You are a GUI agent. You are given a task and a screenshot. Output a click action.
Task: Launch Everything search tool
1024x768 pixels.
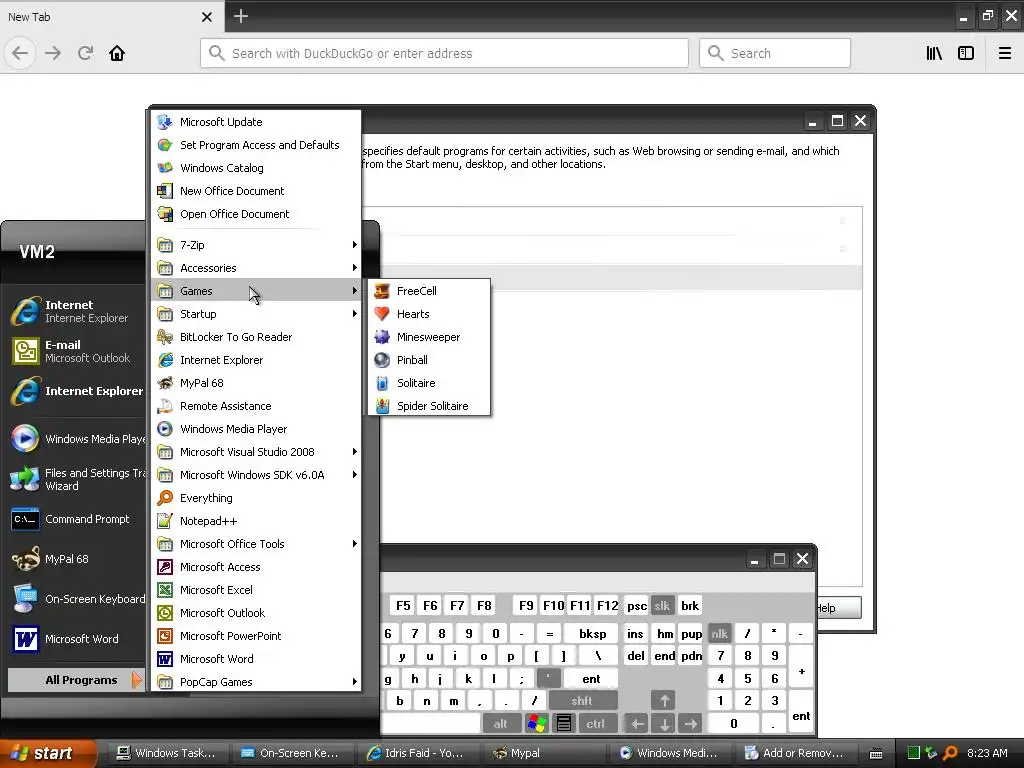256,498
